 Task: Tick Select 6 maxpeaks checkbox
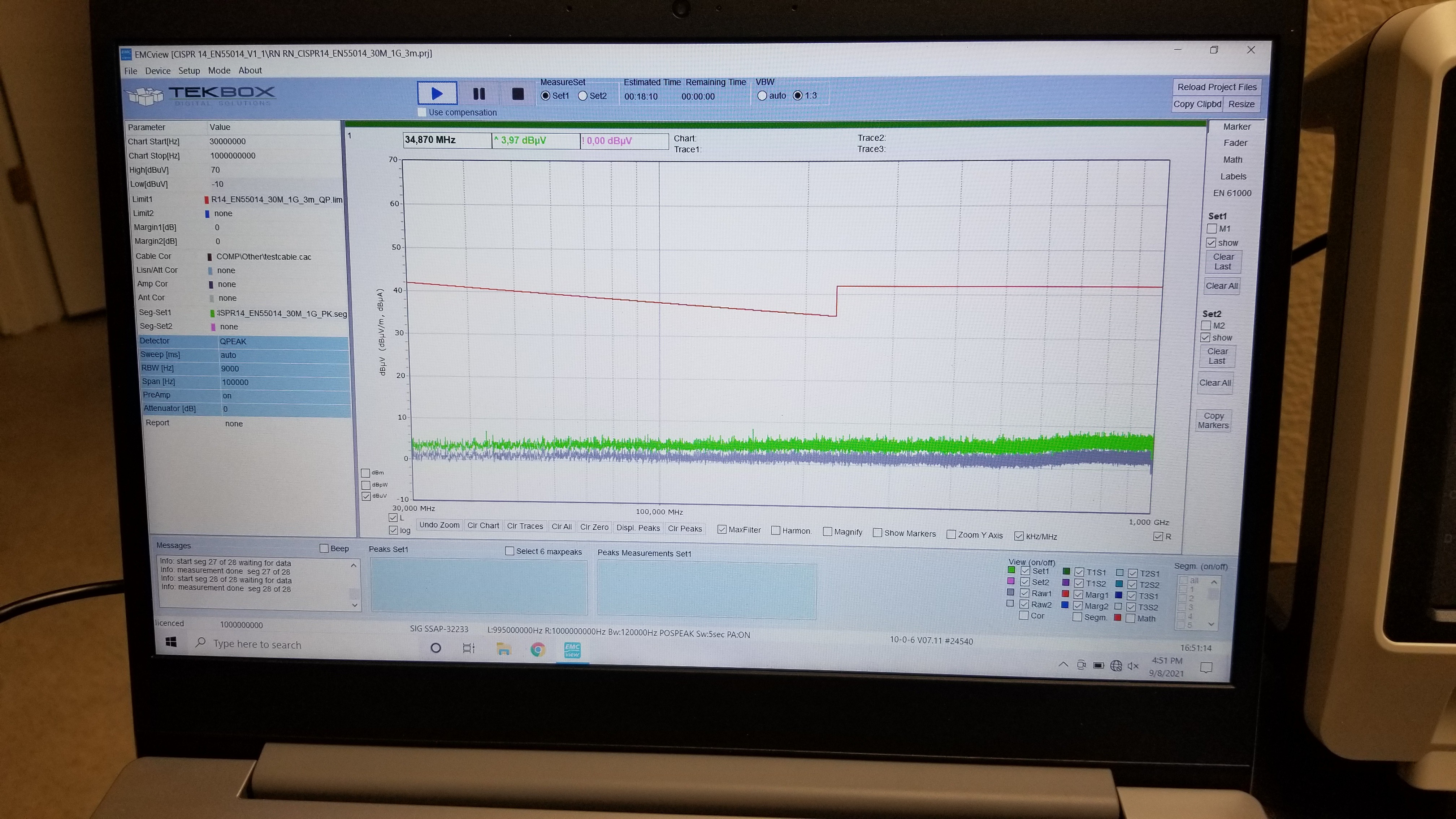coord(509,551)
